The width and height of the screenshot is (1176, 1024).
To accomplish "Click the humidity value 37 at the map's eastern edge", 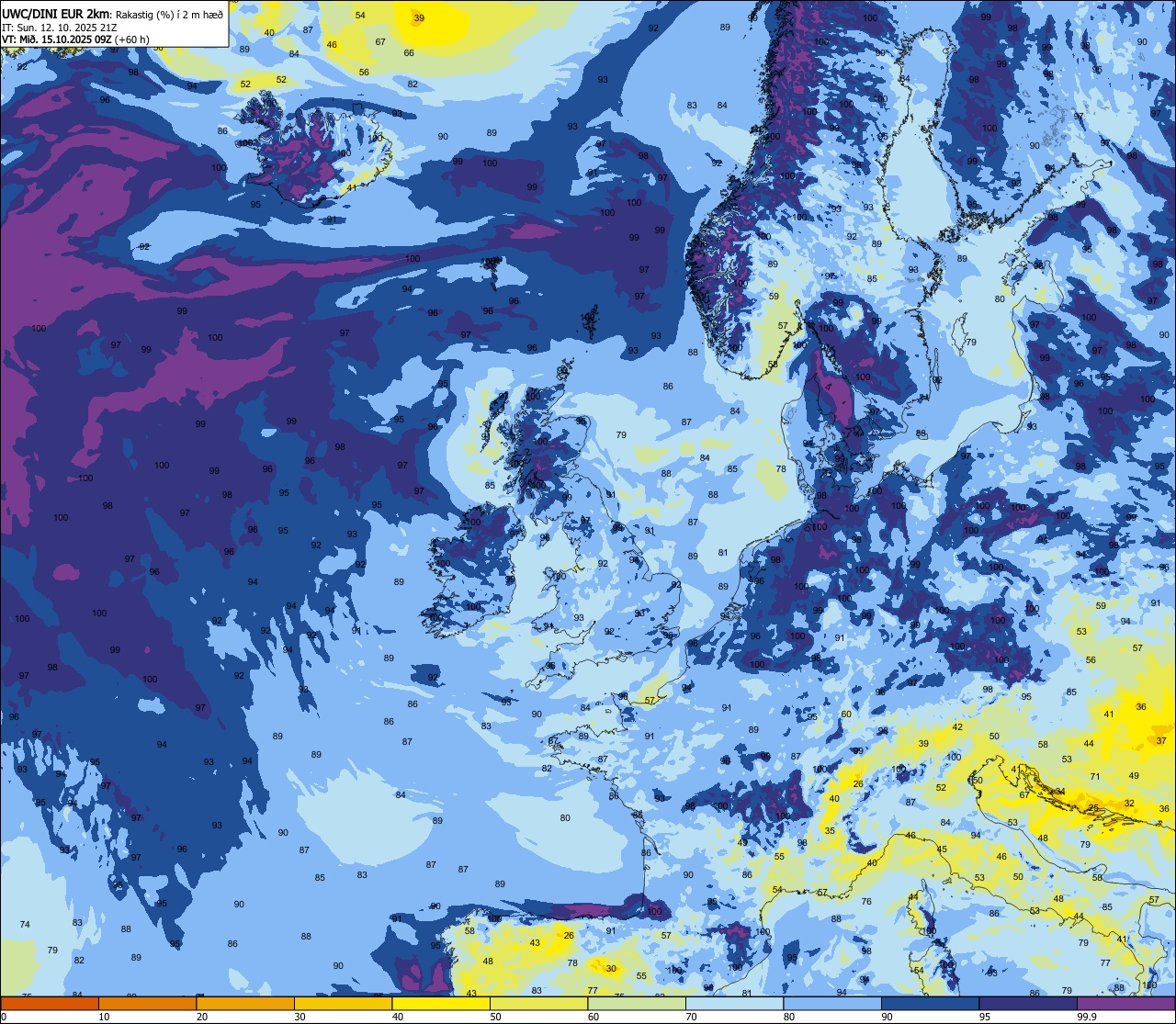I will click(1161, 740).
